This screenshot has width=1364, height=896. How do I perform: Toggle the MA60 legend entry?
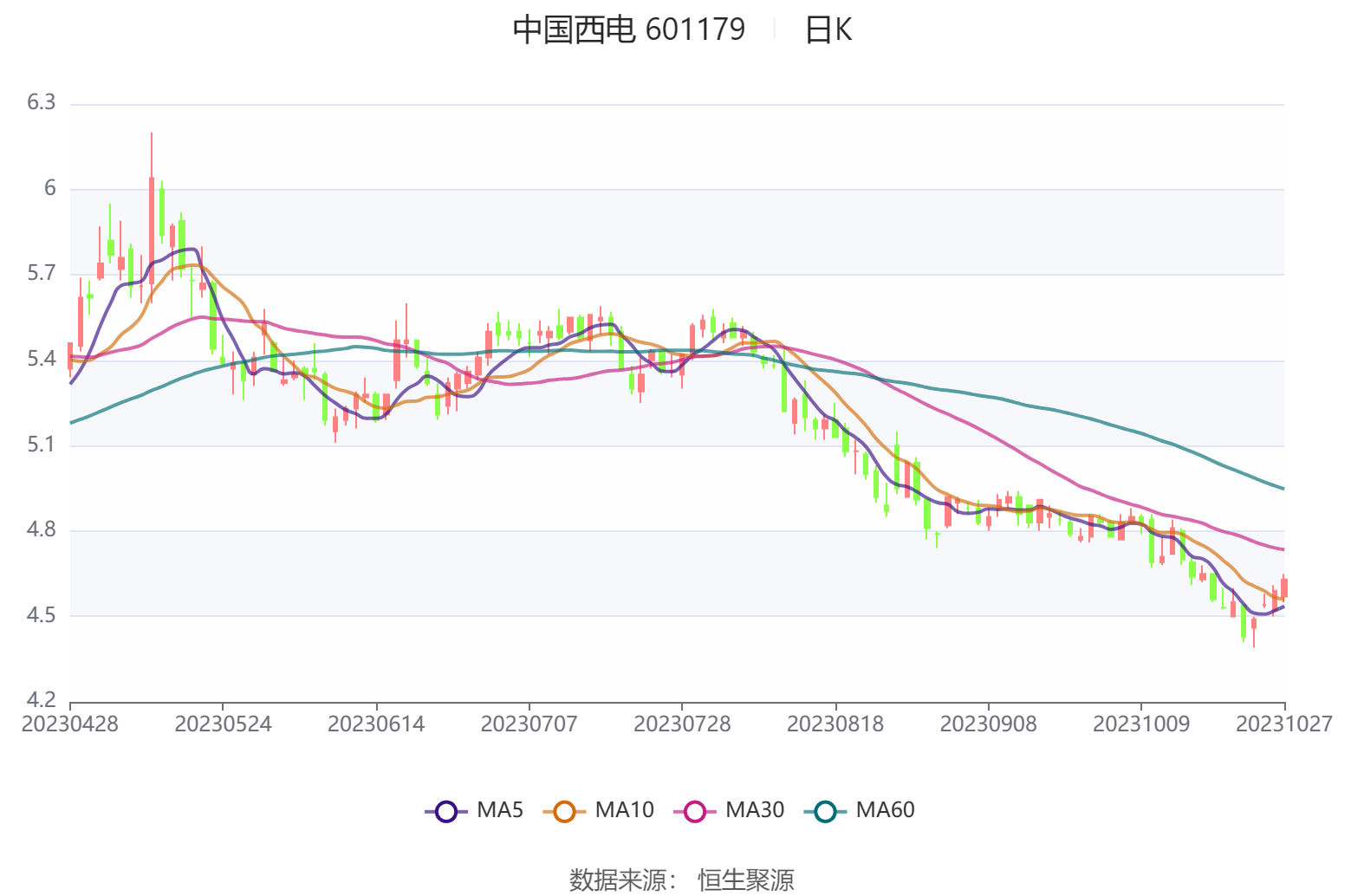click(860, 811)
